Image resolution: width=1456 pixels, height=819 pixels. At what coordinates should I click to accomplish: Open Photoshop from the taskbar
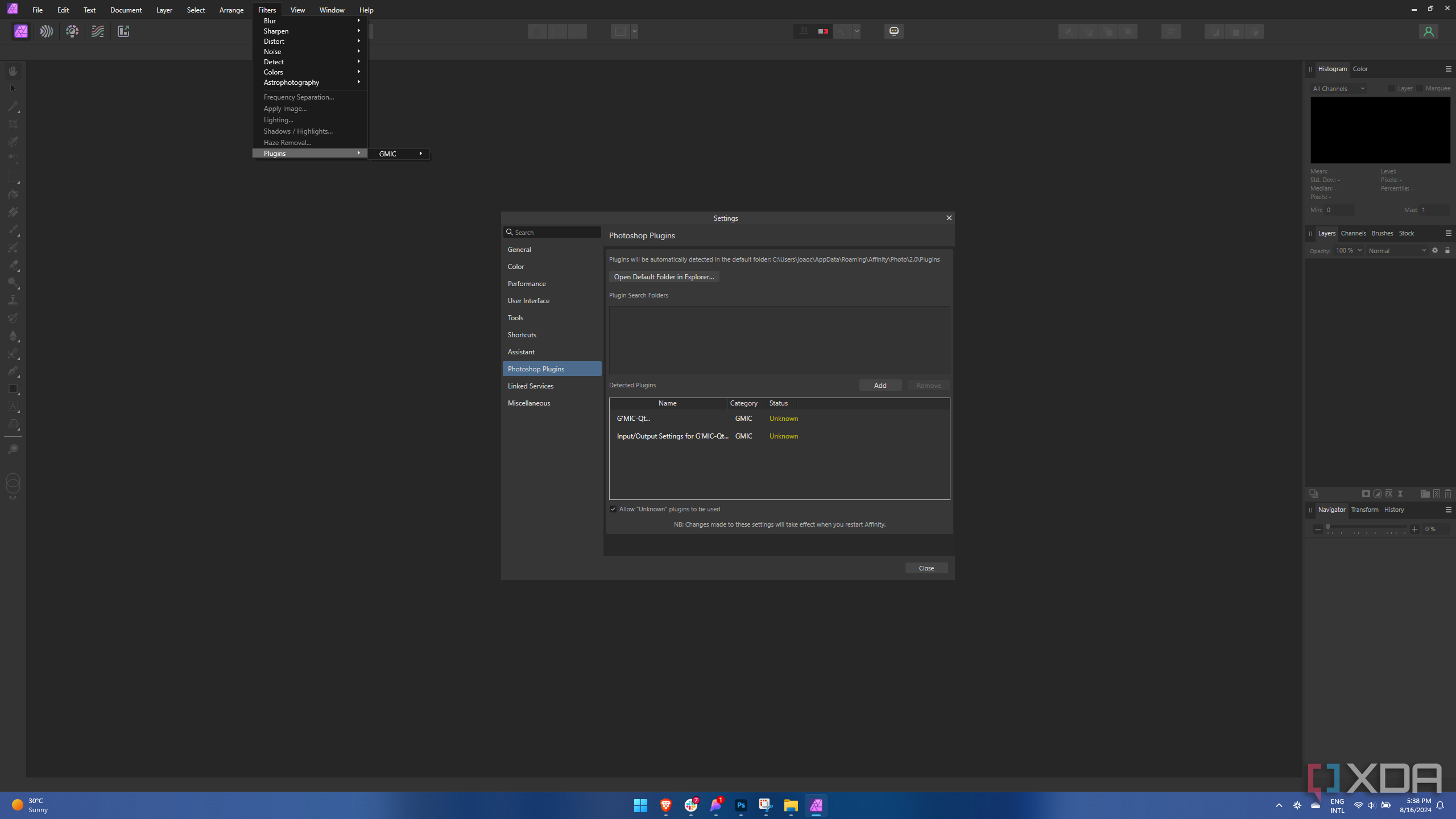[741, 805]
